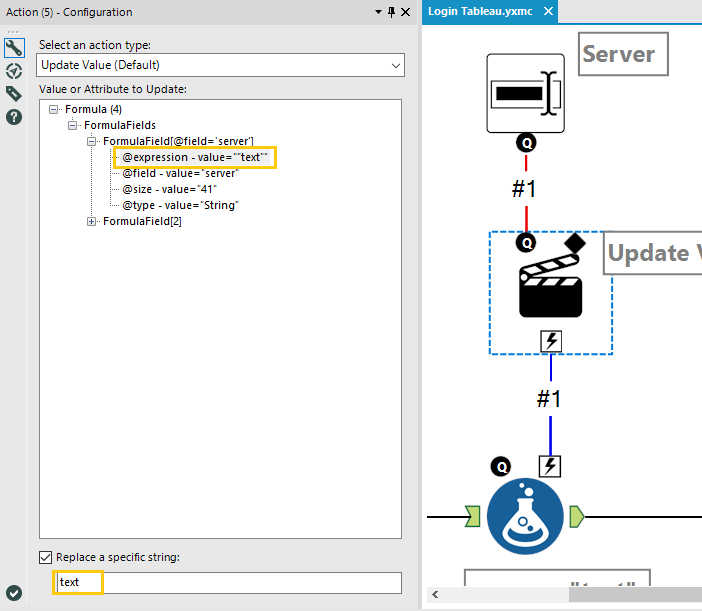Click the Text Box Q output anchor
702x611 pixels.
(526, 143)
